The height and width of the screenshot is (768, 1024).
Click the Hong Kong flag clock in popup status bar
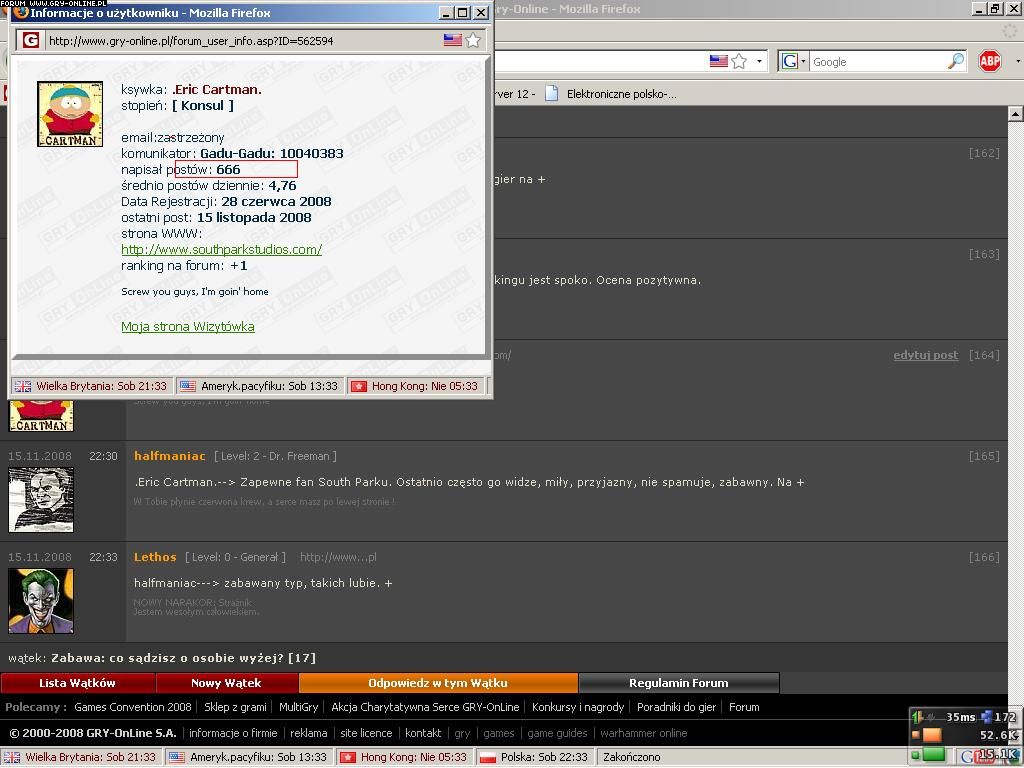(x=417, y=386)
